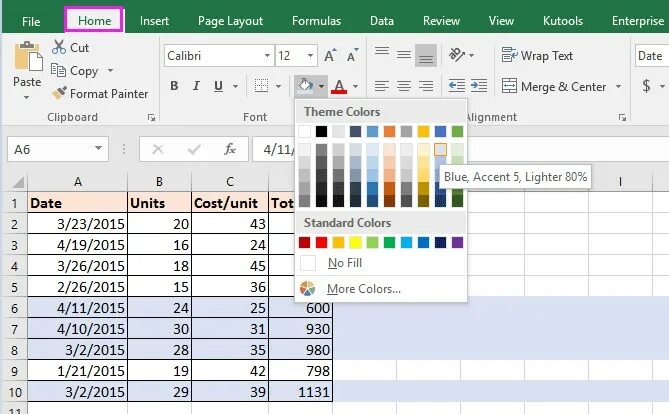The image size is (669, 414).
Task: Click Decrease Indent icon
Action: [457, 86]
